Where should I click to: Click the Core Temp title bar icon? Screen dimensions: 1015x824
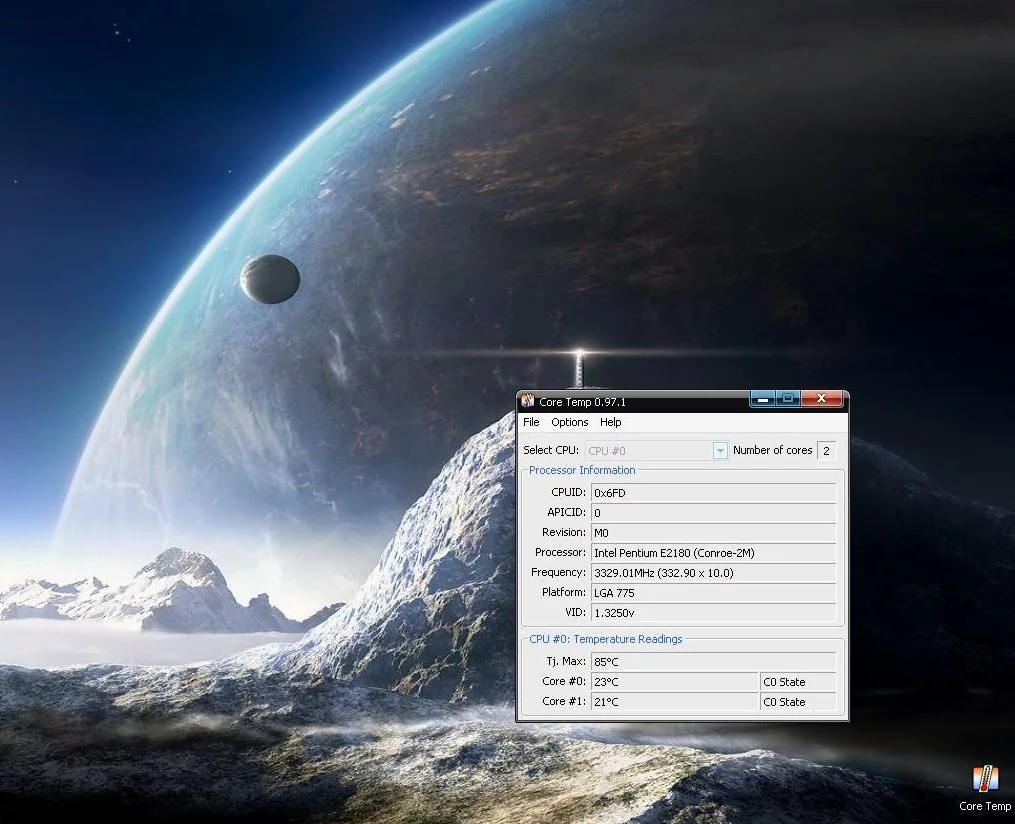pyautogui.click(x=528, y=401)
